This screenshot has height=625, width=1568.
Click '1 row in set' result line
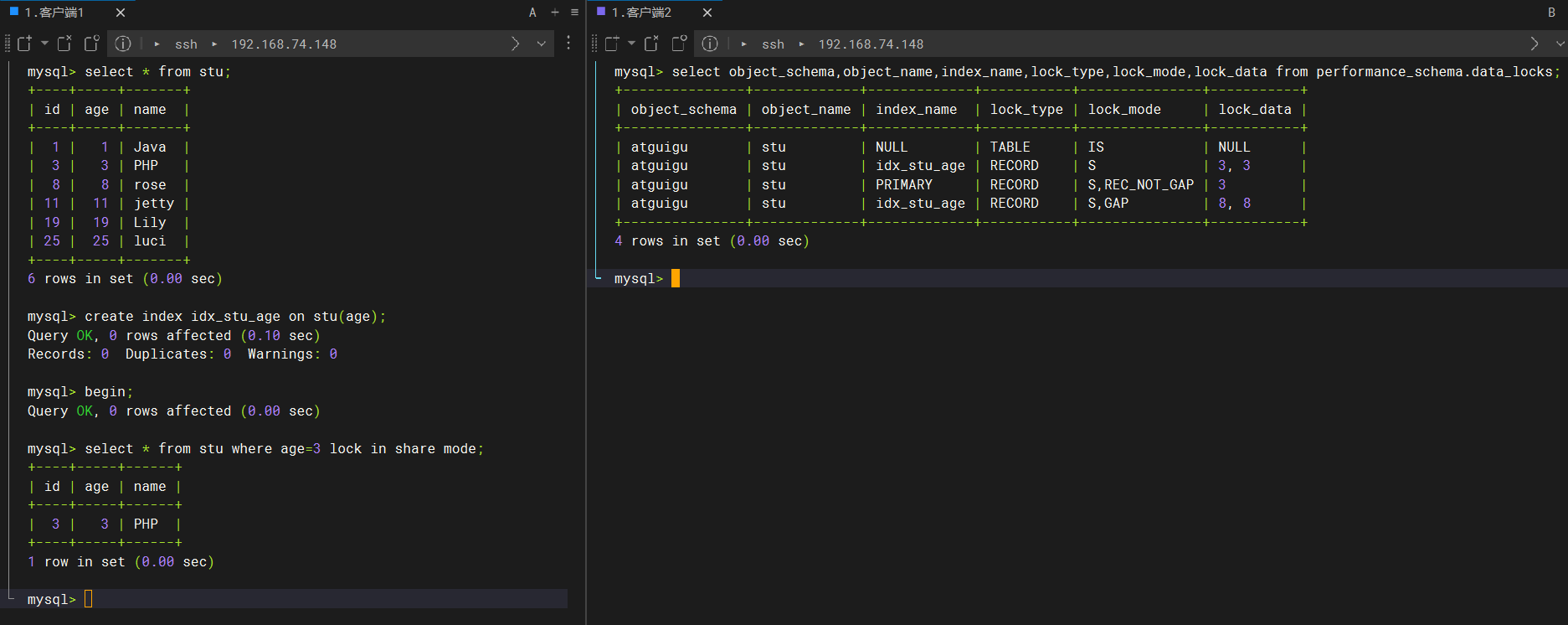click(121, 562)
